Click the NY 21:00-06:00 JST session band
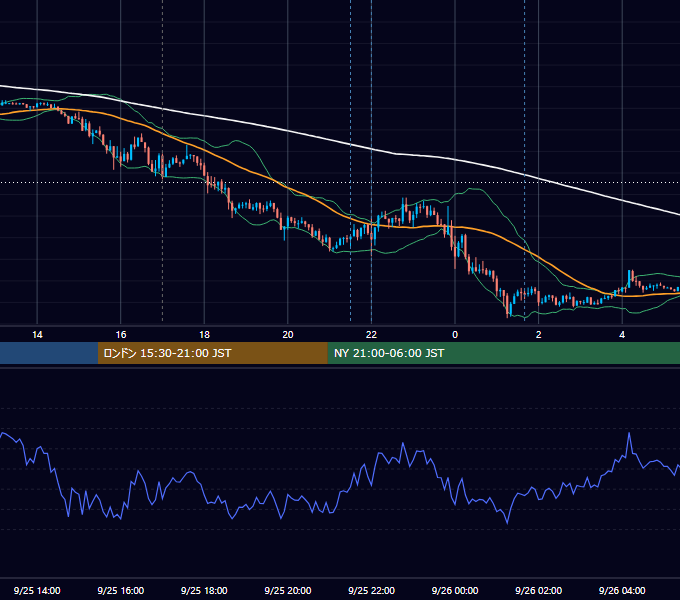The width and height of the screenshot is (680, 600). coord(503,353)
